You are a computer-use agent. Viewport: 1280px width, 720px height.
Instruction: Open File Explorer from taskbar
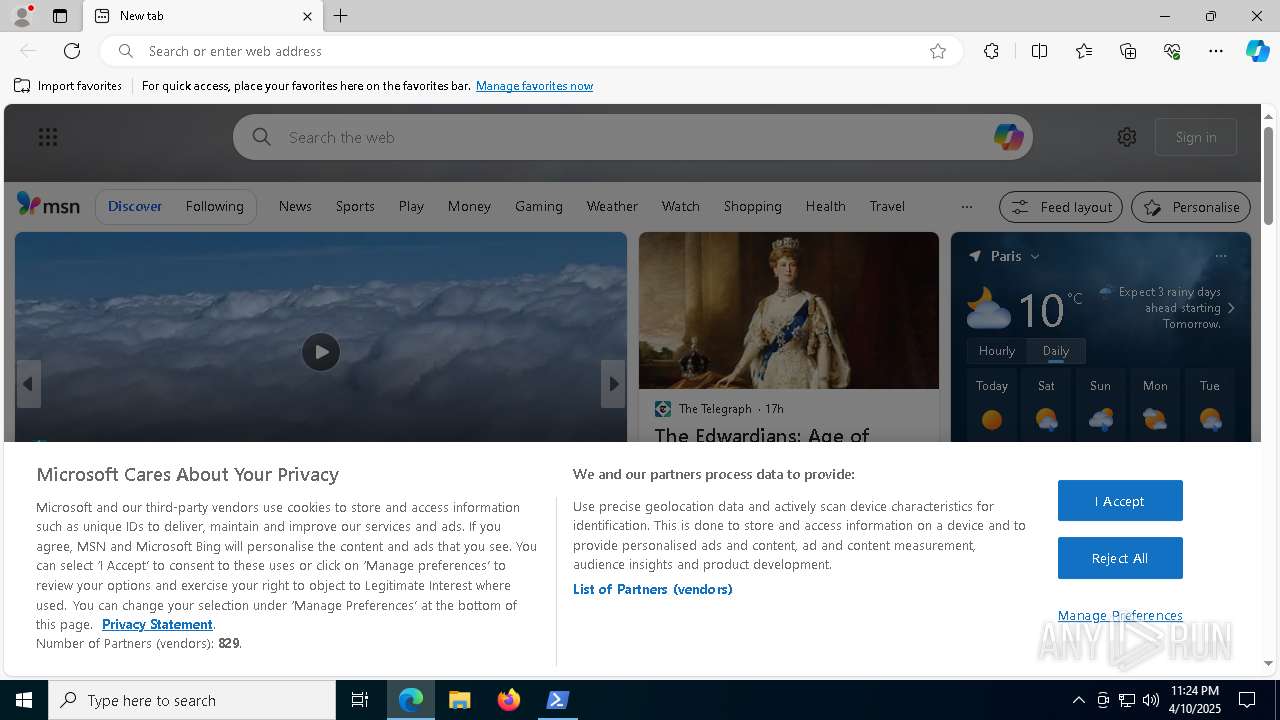tap(460, 700)
